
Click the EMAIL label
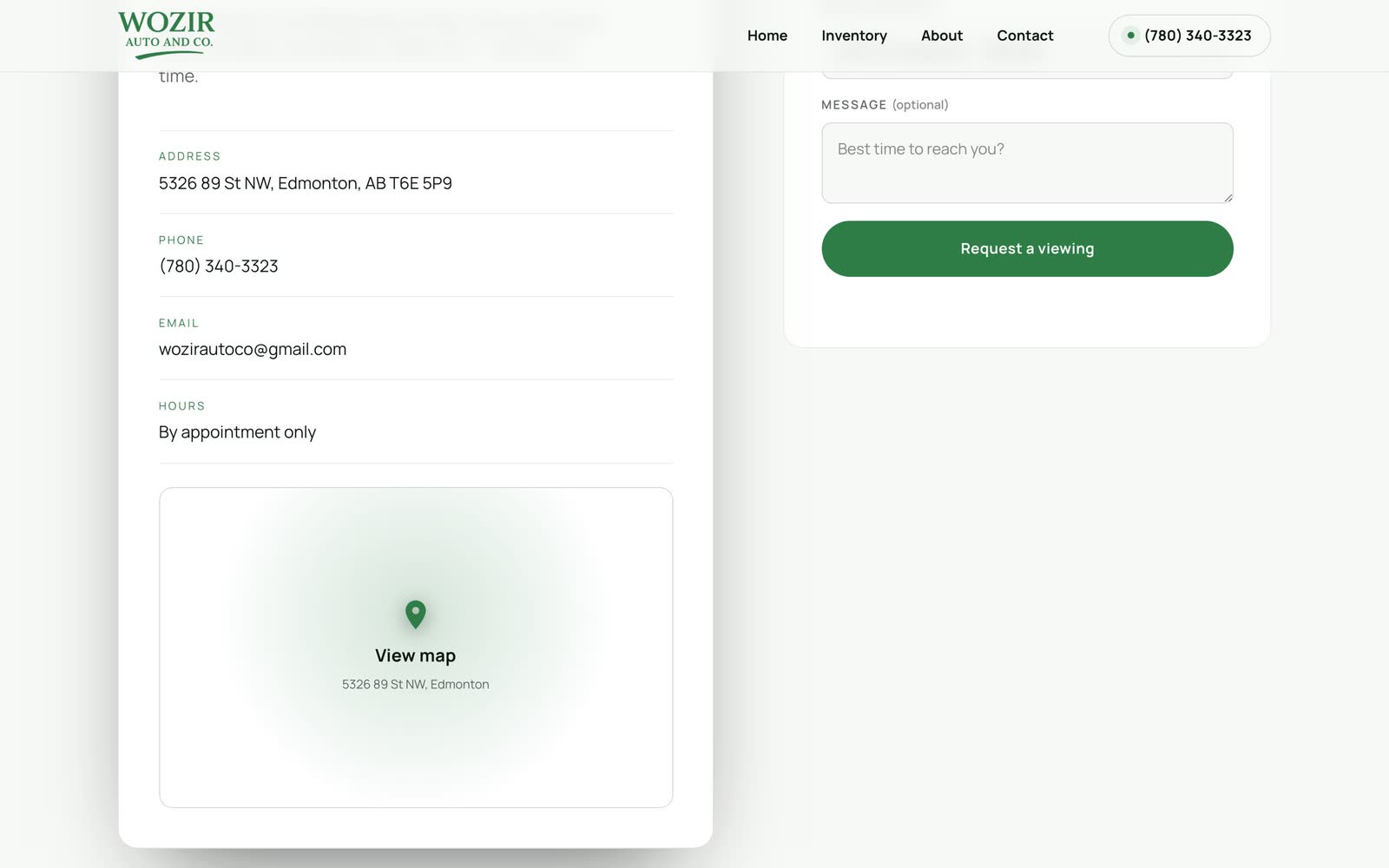click(x=179, y=323)
